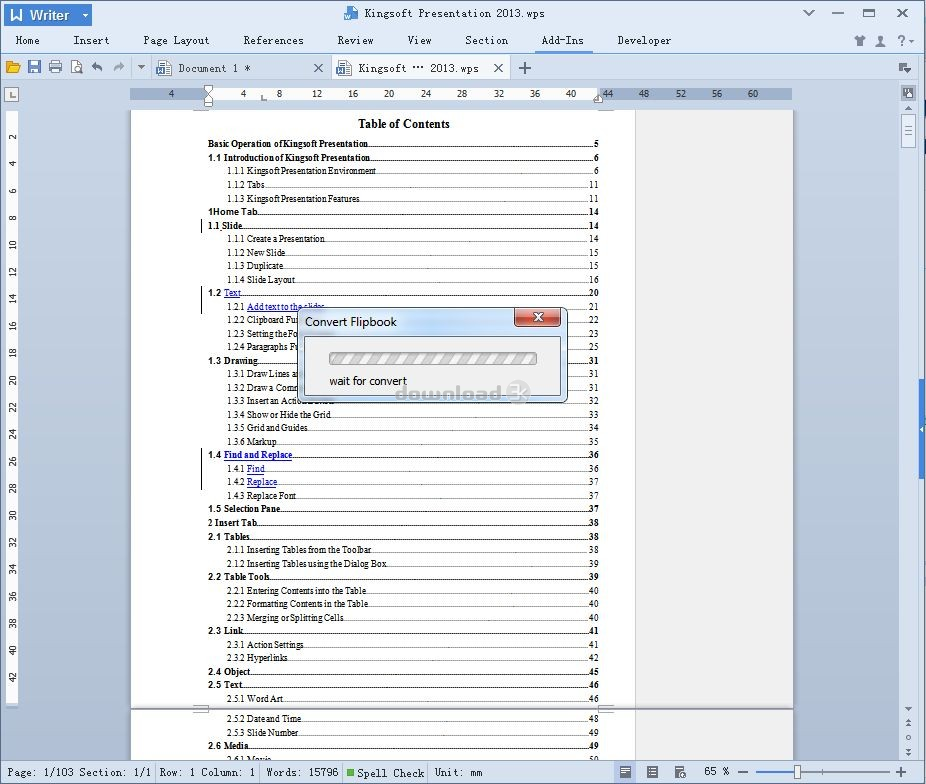Click the vertical scrollbar thumb
The image size is (926, 784).
908,130
